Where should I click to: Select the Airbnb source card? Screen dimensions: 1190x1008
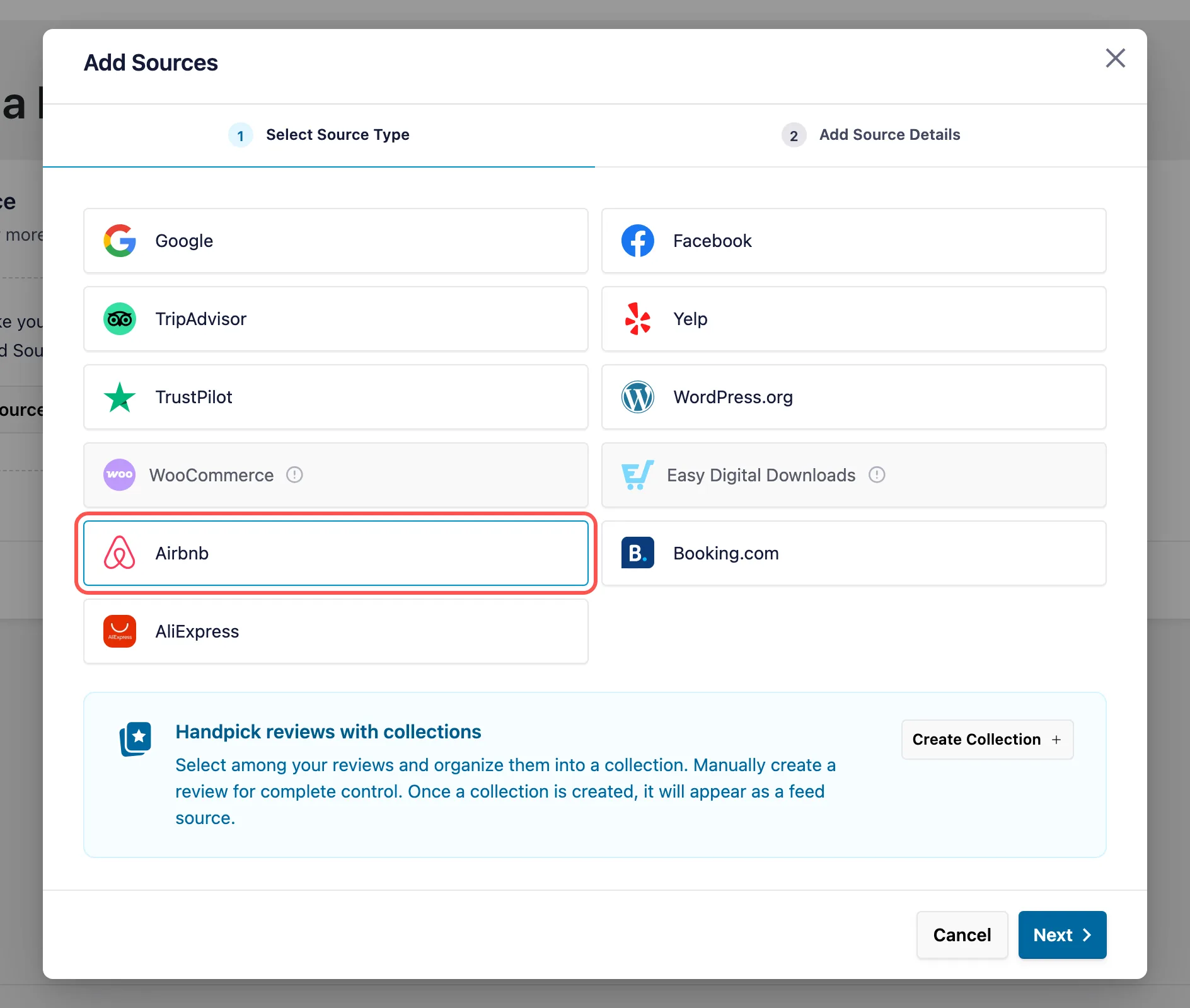pyautogui.click(x=336, y=553)
